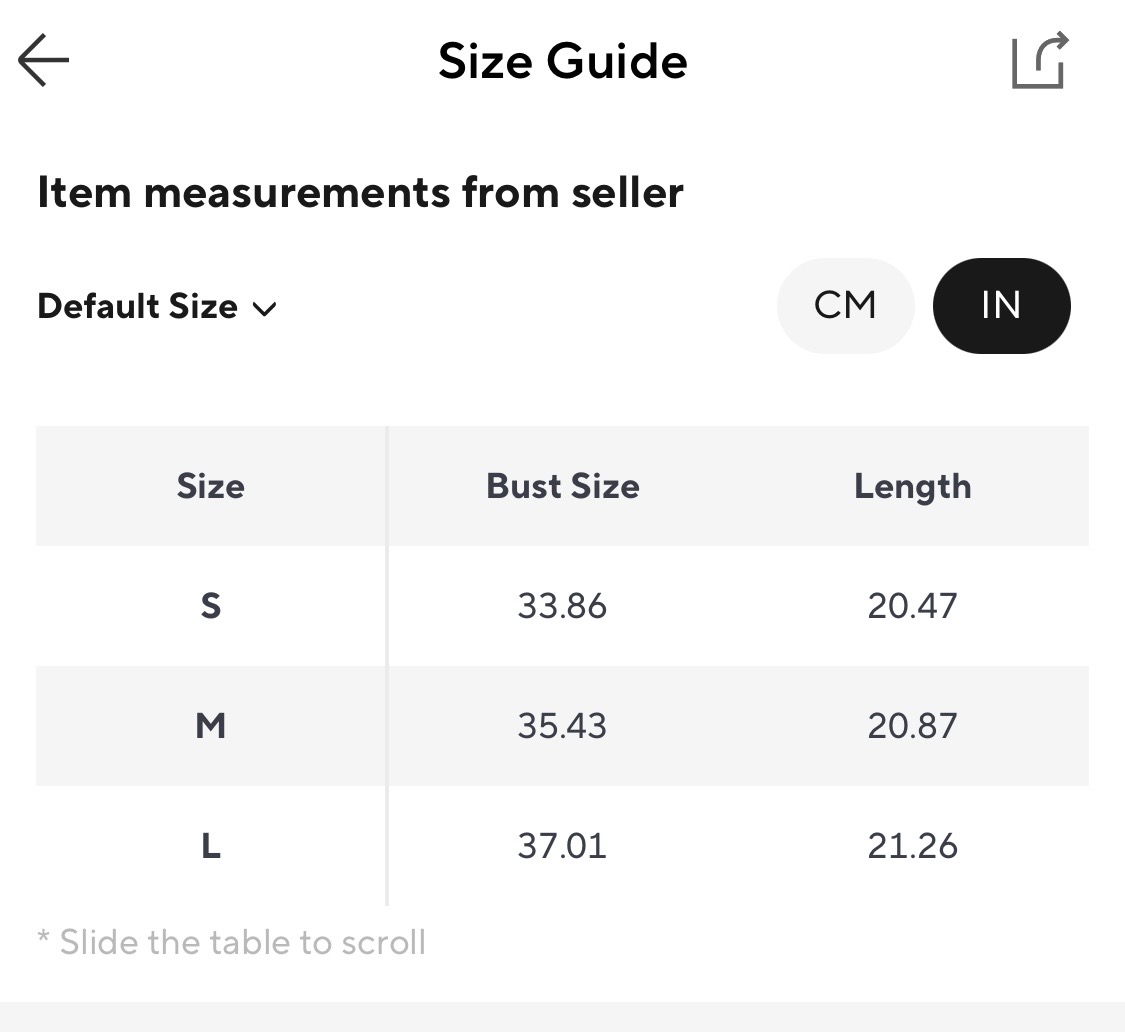Click the Bust Size column header
Image resolution: width=1125 pixels, height=1034 pixels.
click(x=562, y=486)
